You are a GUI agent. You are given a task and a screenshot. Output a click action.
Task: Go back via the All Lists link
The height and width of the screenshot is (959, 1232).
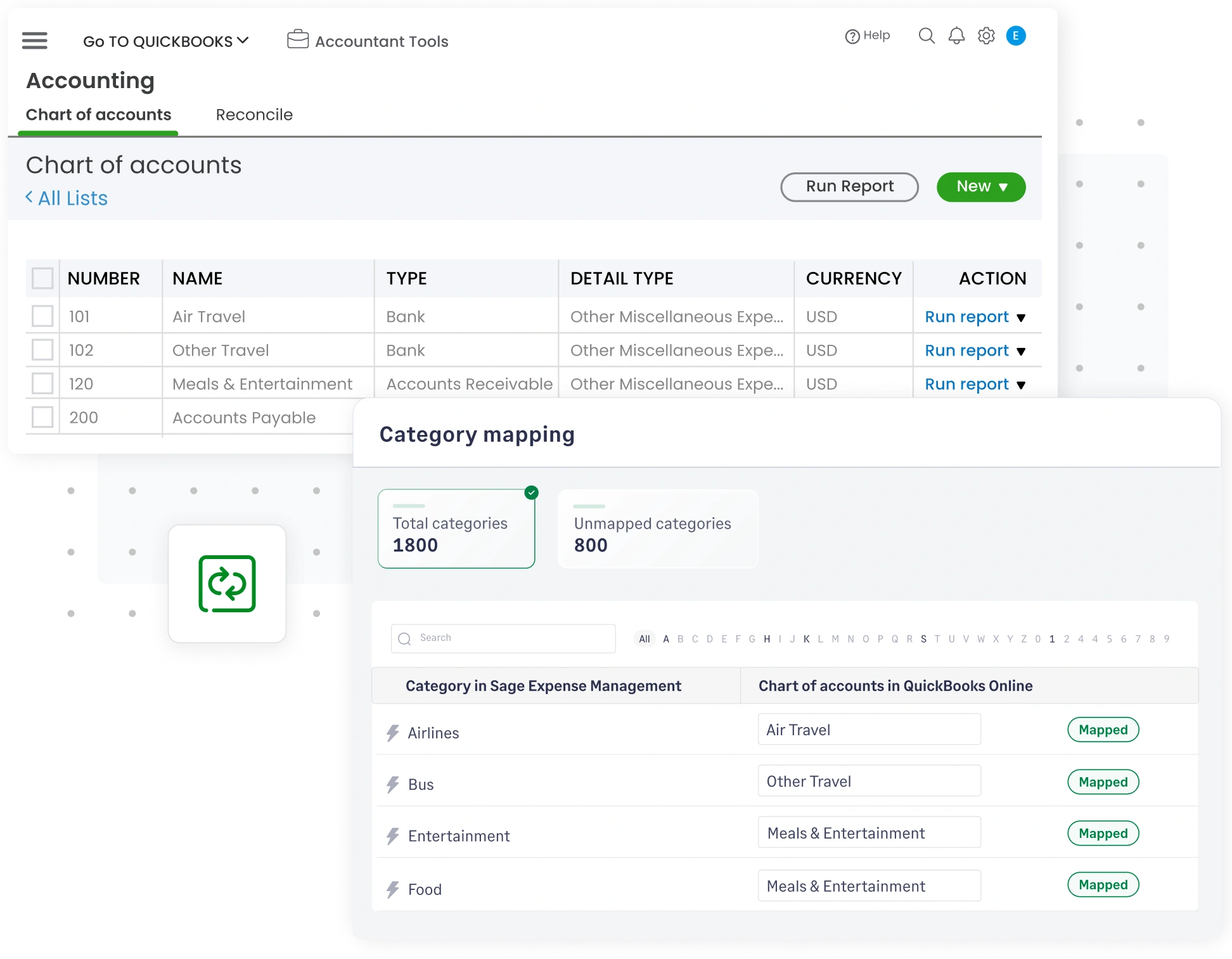(x=66, y=198)
